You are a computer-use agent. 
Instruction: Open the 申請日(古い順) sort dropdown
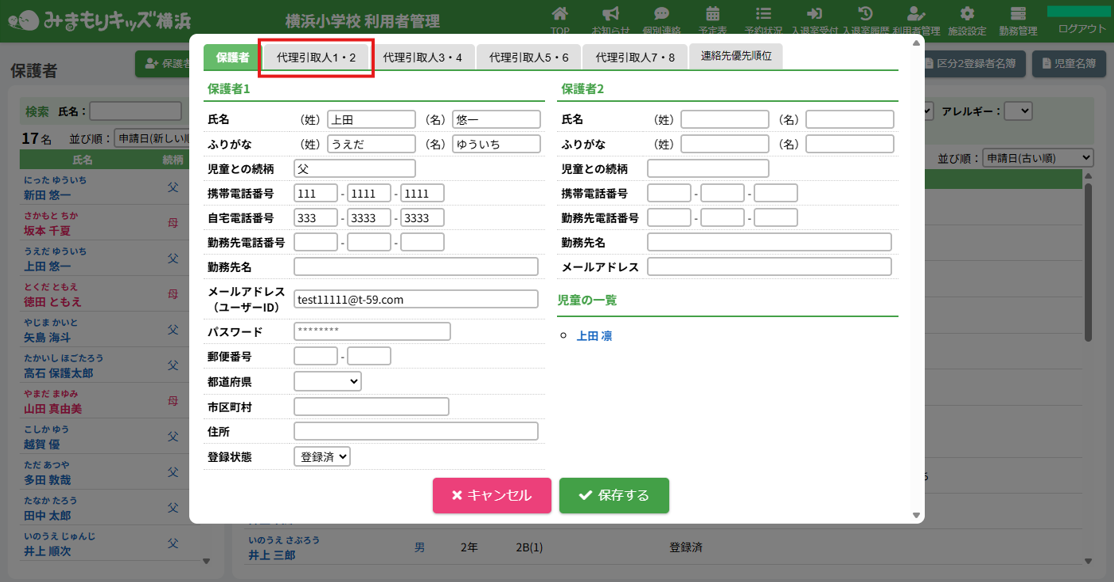[x=1037, y=158]
